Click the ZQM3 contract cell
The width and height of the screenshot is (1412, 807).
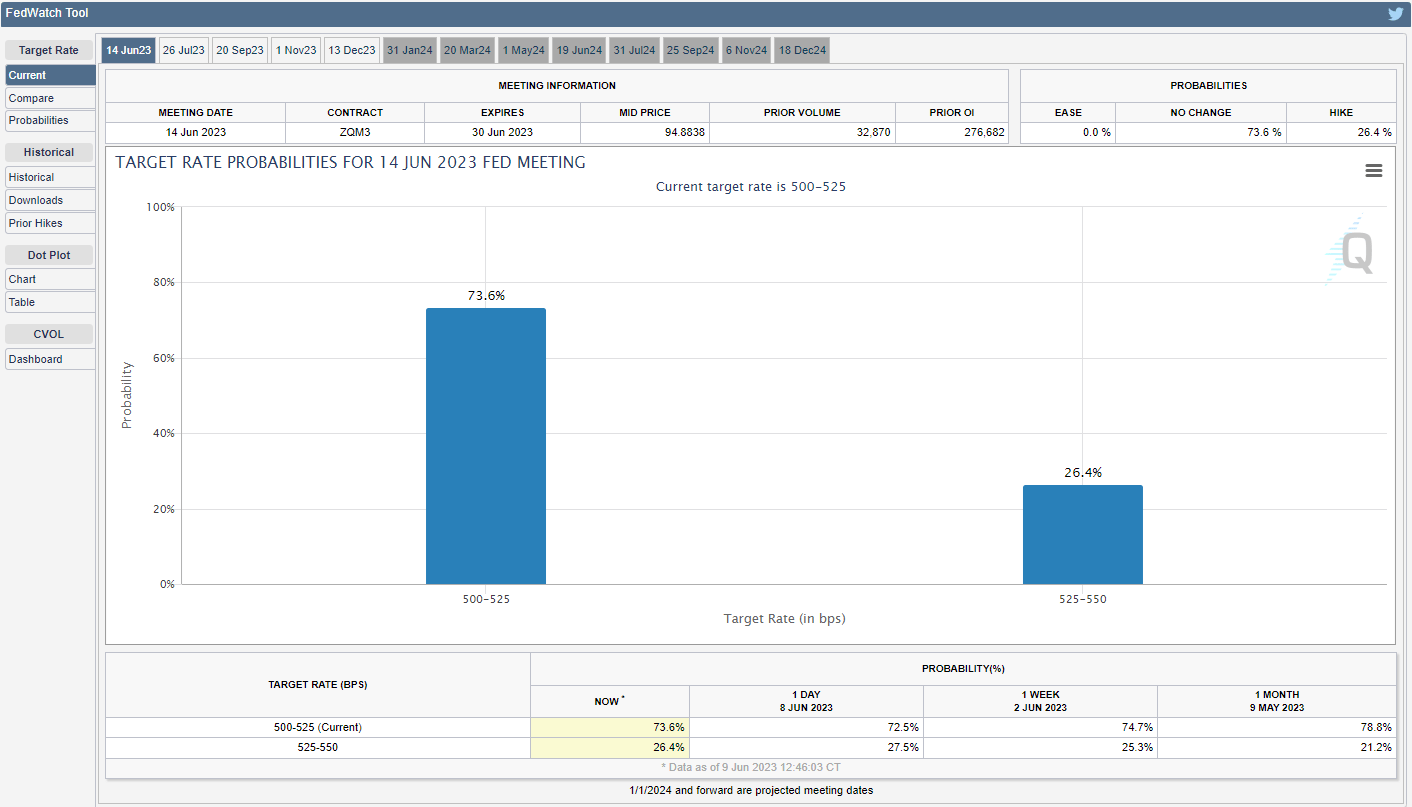coord(355,132)
